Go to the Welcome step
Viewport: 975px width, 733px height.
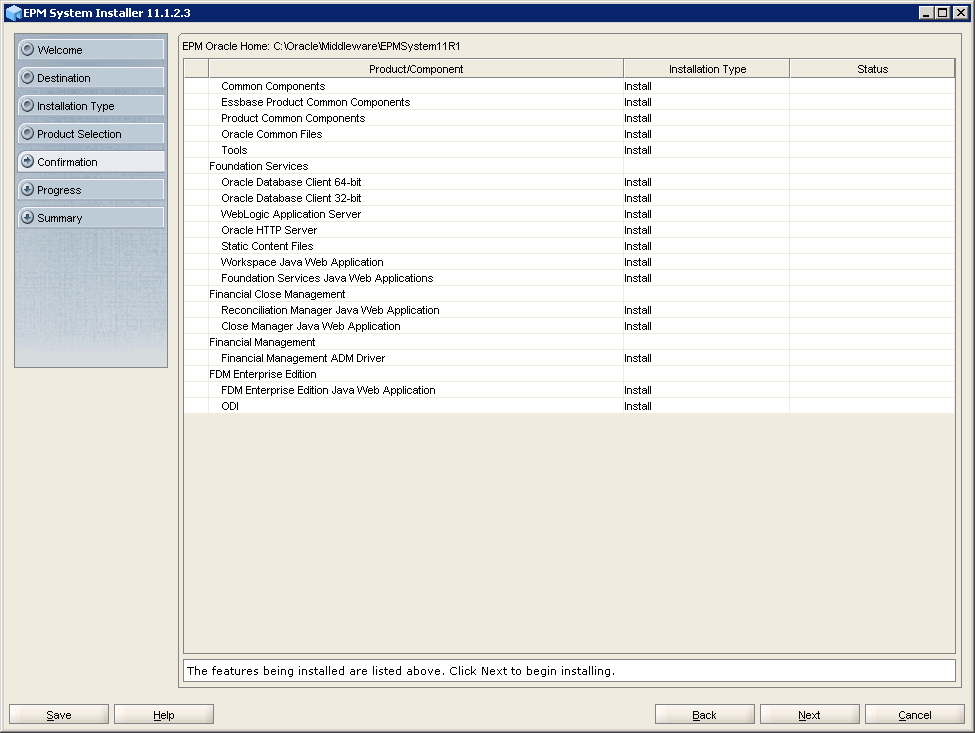pos(91,50)
